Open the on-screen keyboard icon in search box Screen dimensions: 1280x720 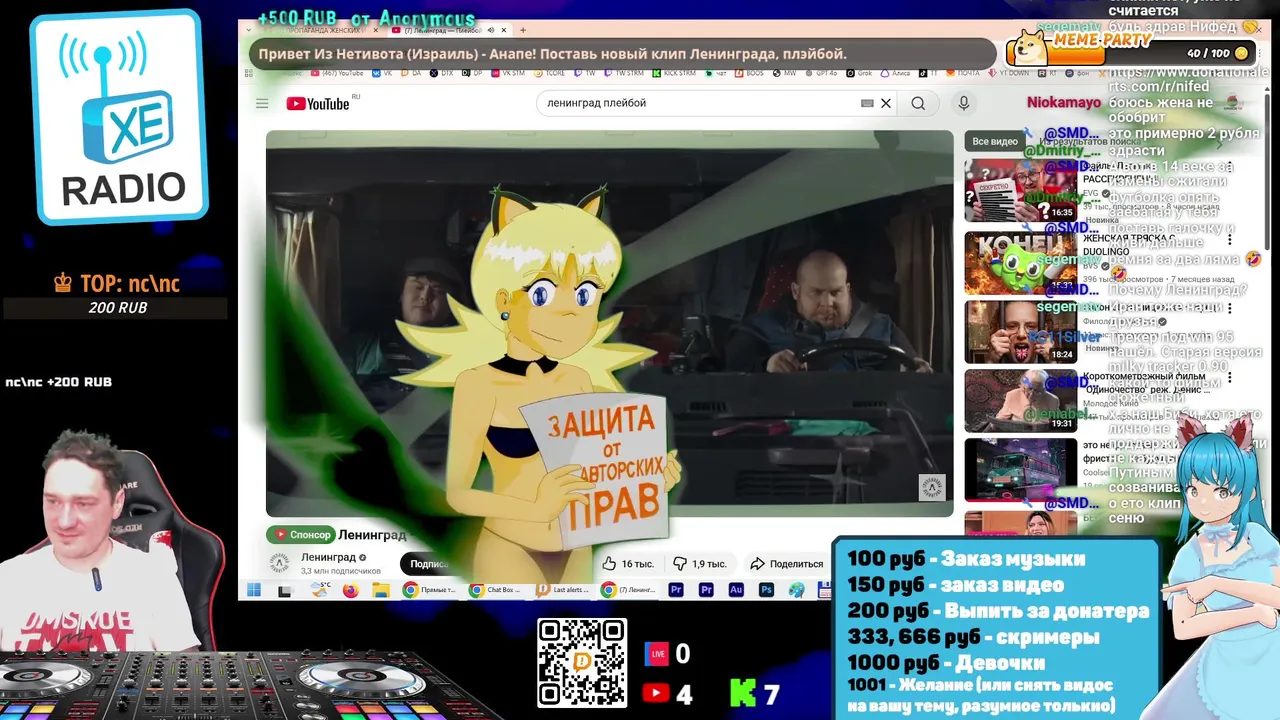pyautogui.click(x=867, y=103)
